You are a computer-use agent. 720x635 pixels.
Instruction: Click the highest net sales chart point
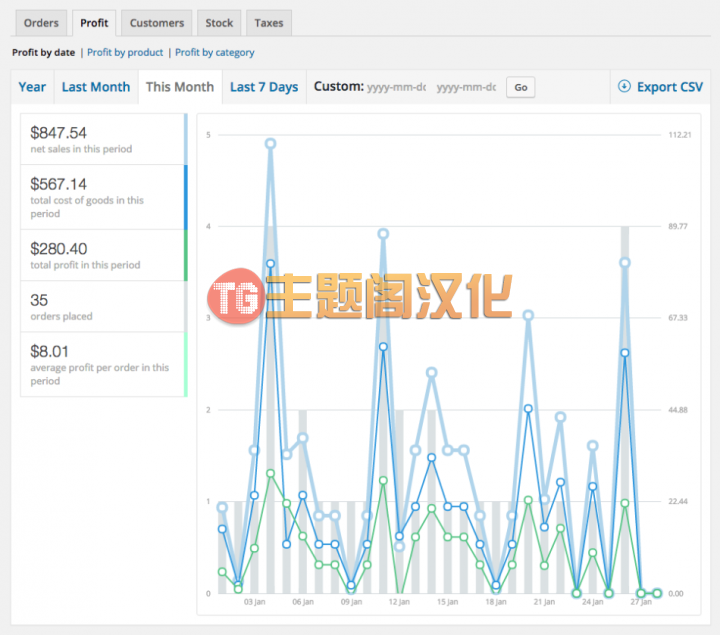coord(270,144)
